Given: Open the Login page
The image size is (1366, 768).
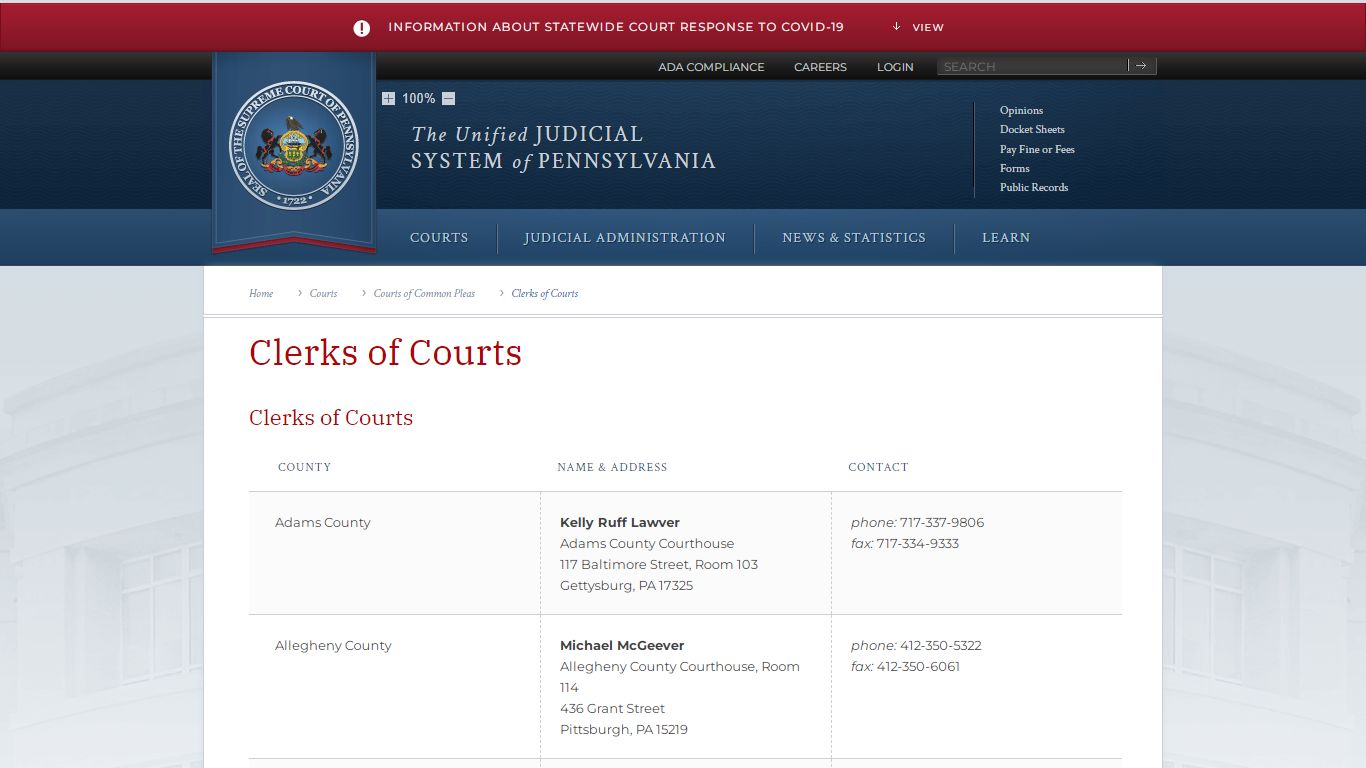Looking at the screenshot, I should [x=895, y=67].
